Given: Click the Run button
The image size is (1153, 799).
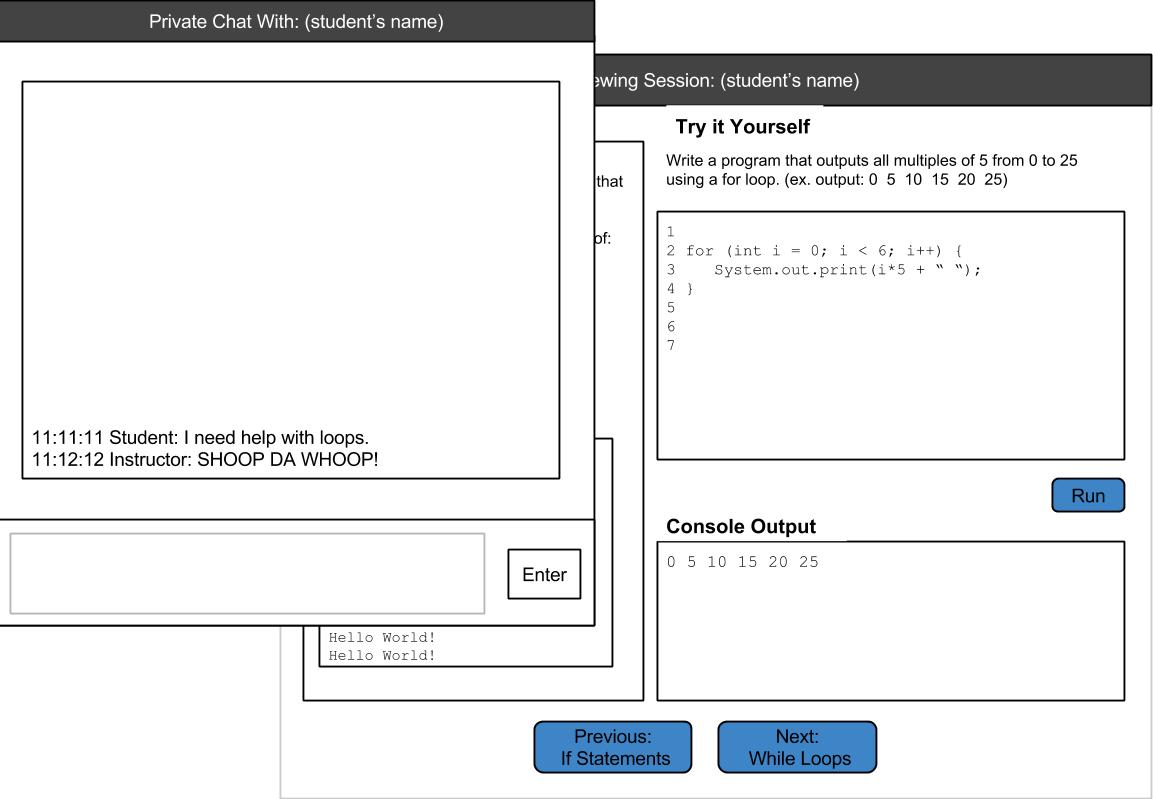Looking at the screenshot, I should (1088, 495).
